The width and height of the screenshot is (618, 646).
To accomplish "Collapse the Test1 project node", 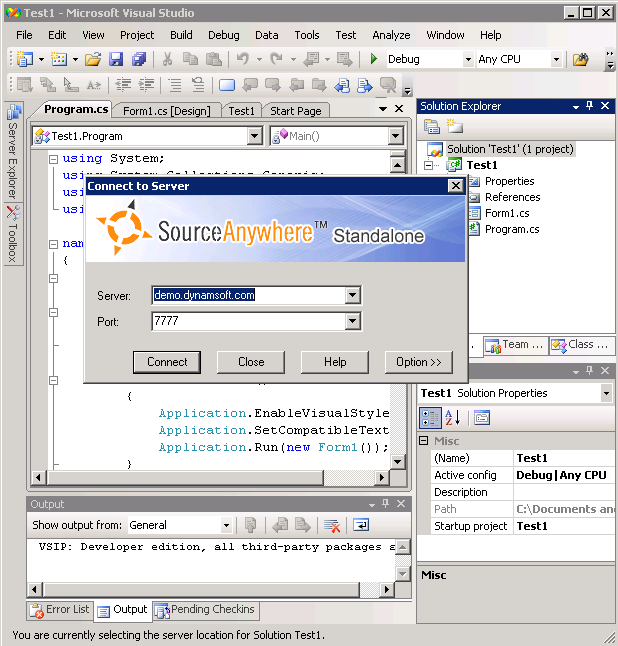I will [428, 165].
